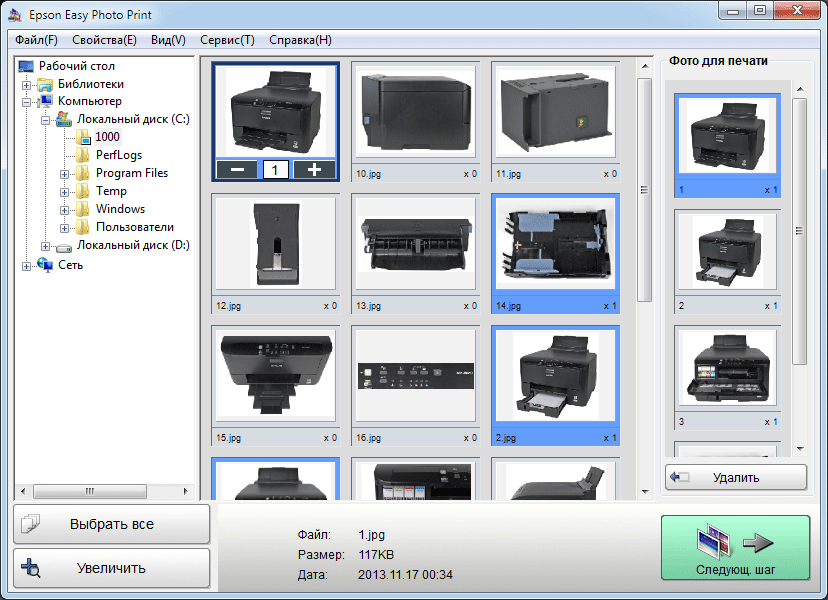Select the Сеть network icon

45,265
